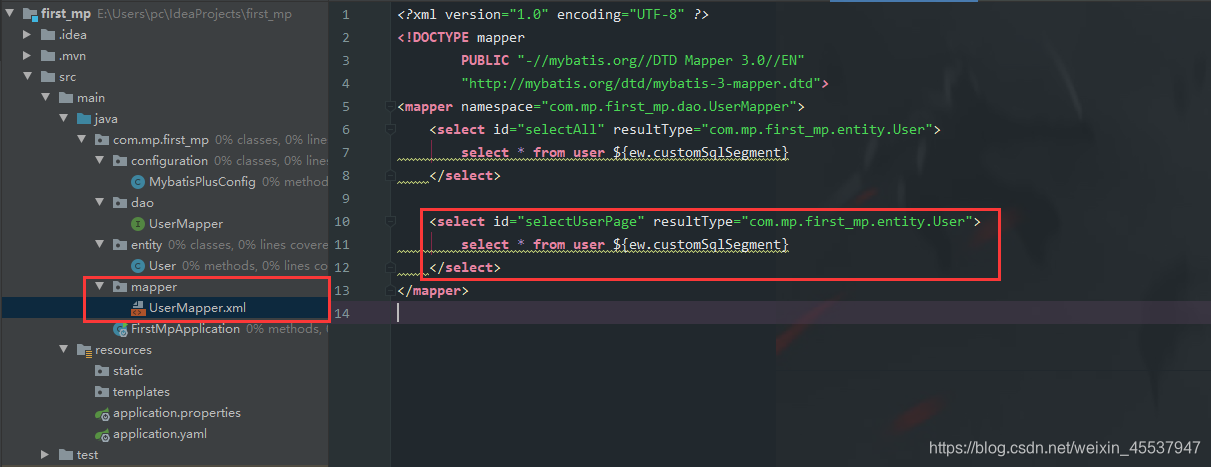1211x467 pixels.
Task: Collapse the configuration package arrow
Action: click(99, 161)
